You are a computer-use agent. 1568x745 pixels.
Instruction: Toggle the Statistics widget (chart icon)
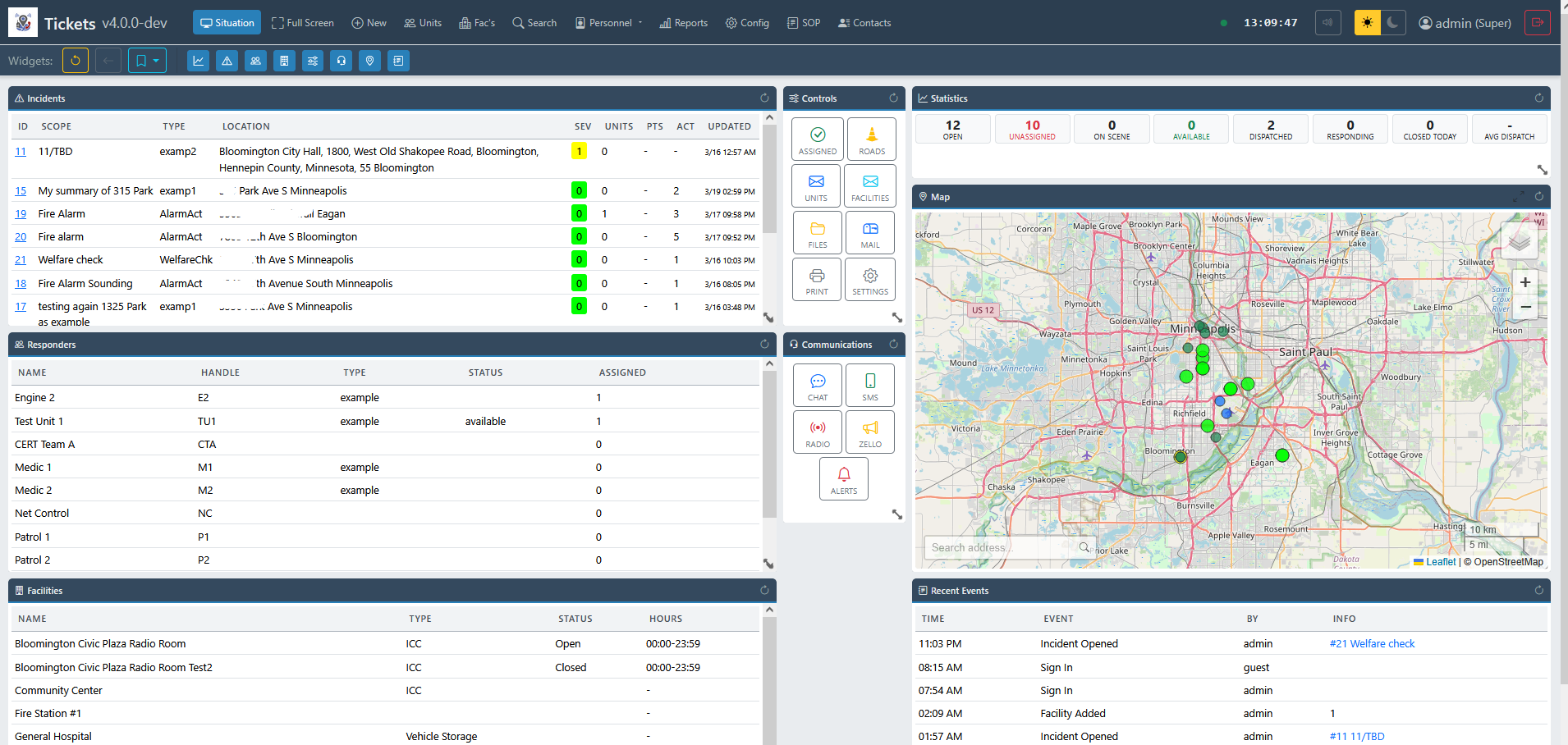tap(198, 61)
